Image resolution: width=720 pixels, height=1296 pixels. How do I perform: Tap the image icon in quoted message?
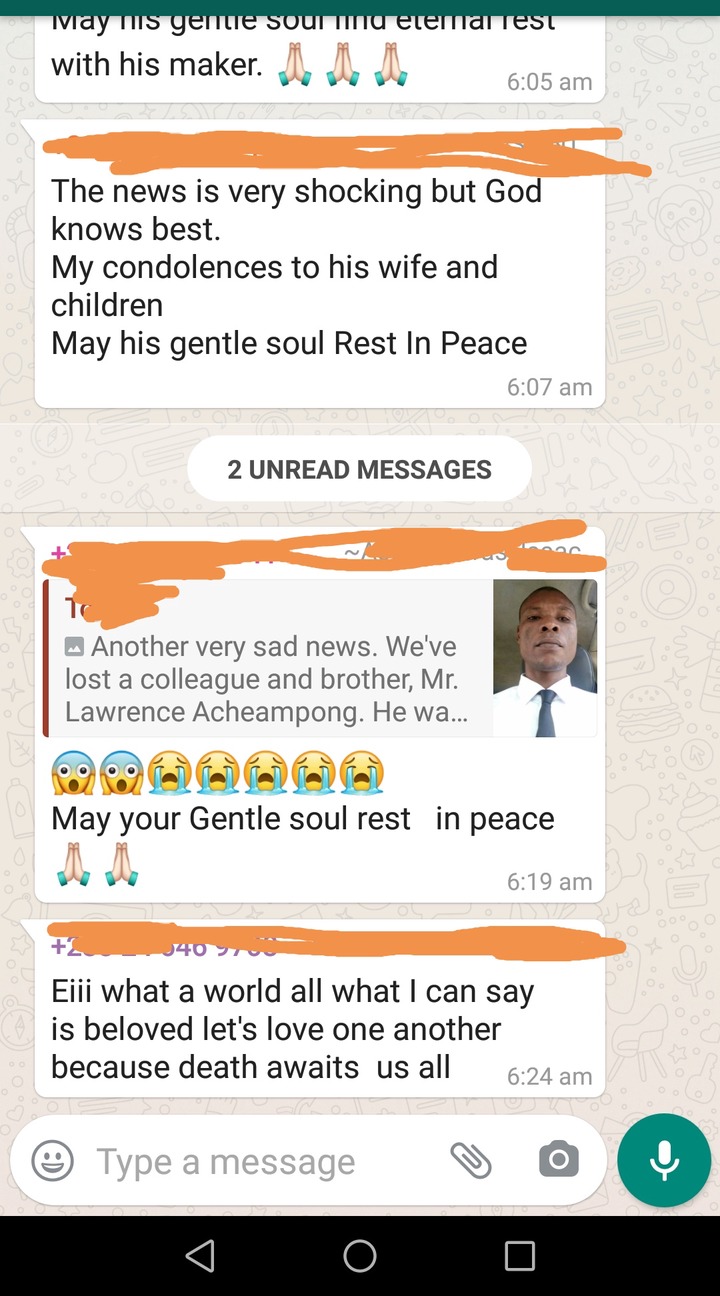(x=75, y=647)
